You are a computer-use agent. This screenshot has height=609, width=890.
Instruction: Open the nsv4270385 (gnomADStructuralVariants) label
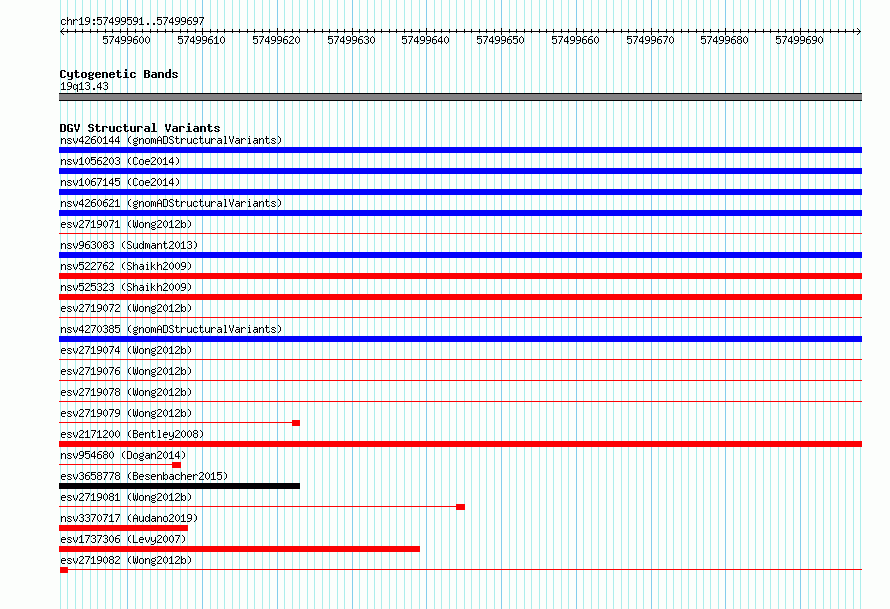click(x=171, y=329)
